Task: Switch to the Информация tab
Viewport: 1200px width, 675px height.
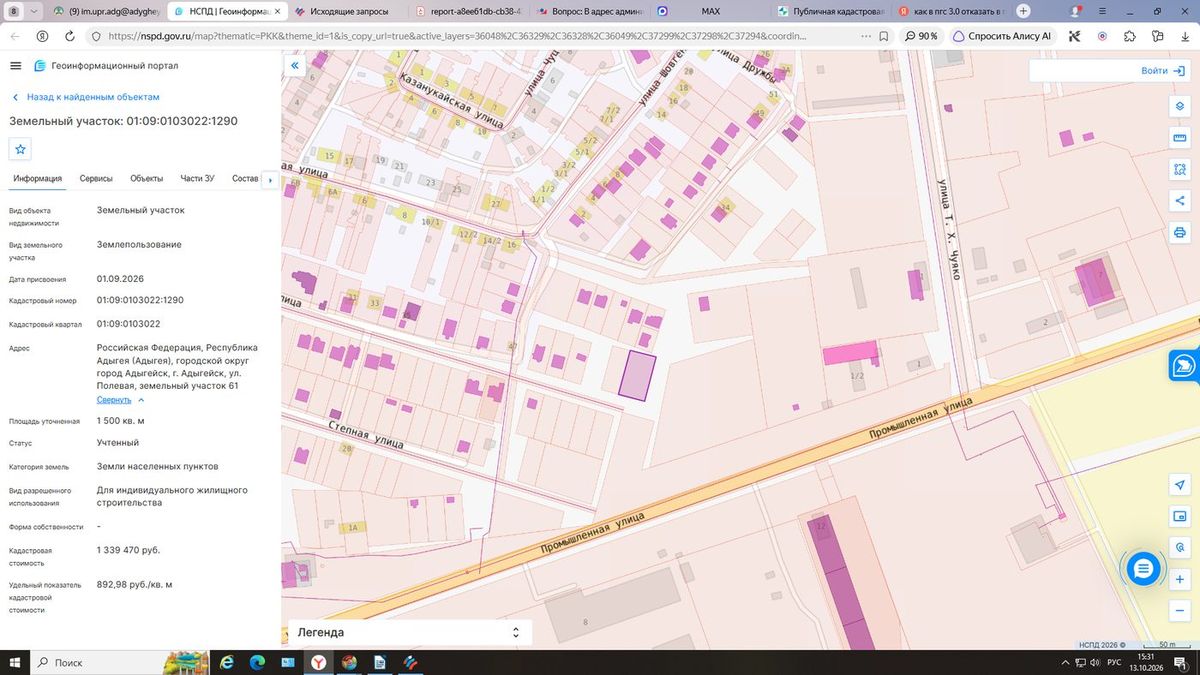Action: coord(38,179)
